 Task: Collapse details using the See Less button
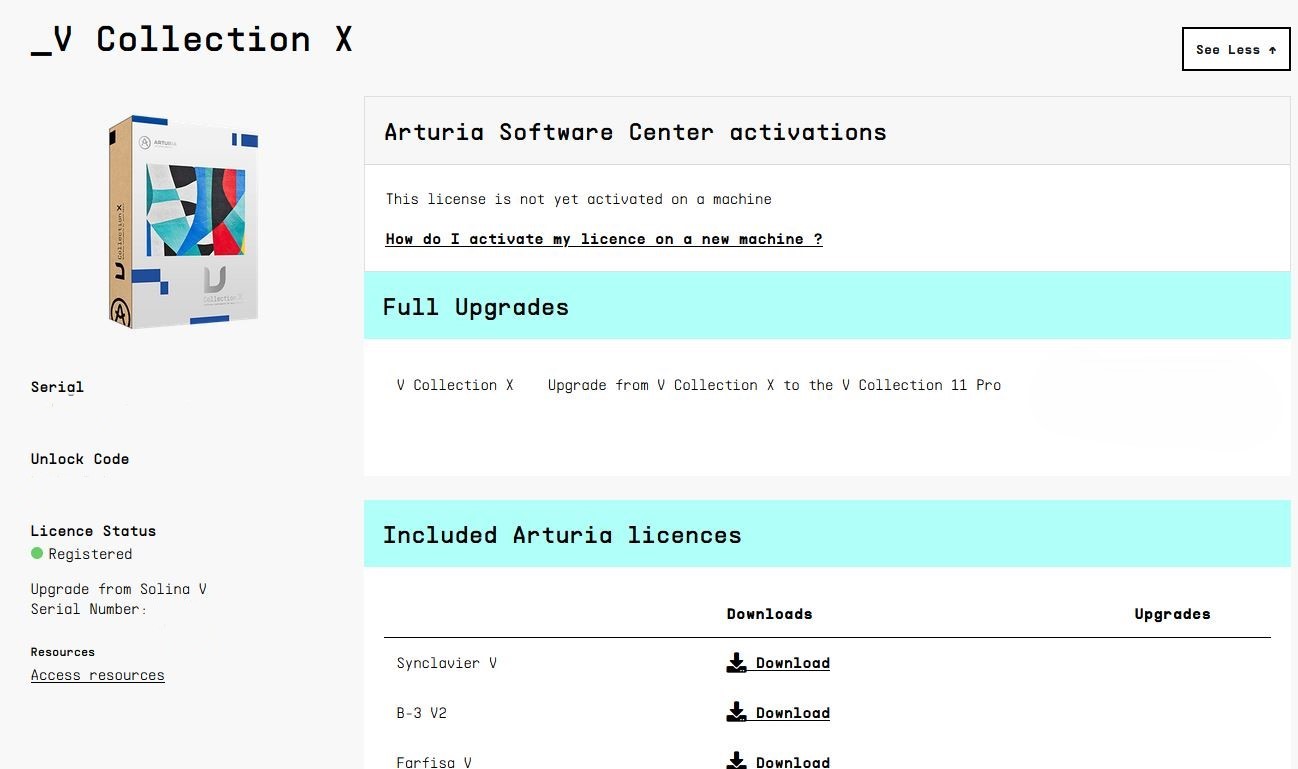pos(1236,49)
